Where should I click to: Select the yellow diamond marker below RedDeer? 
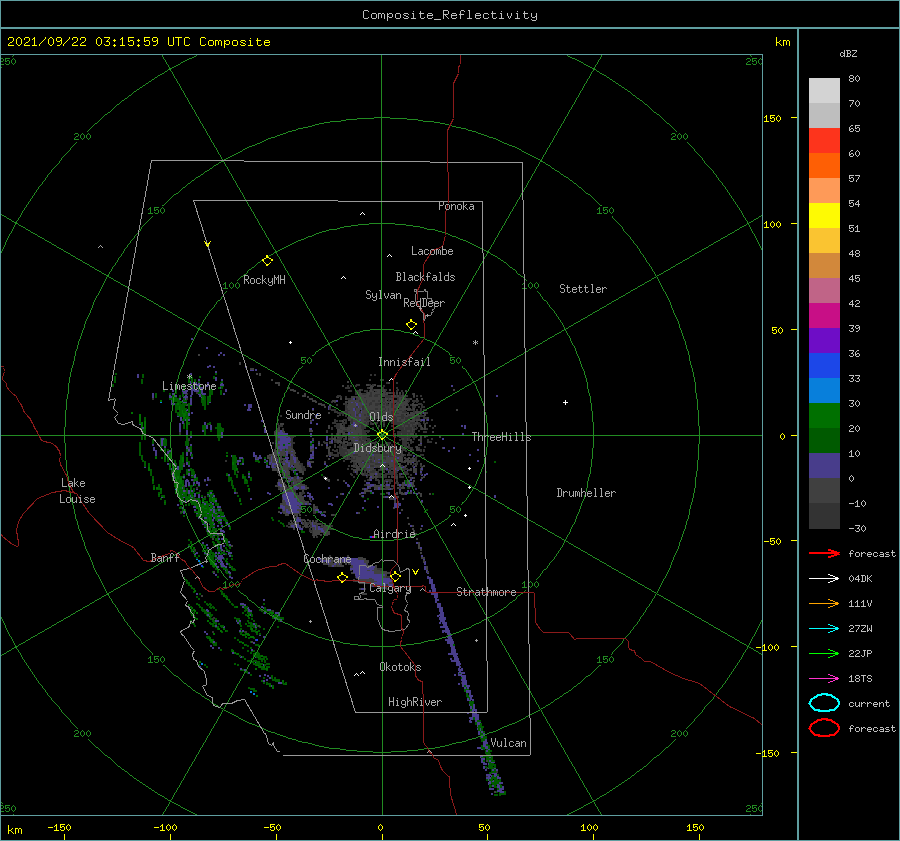click(412, 325)
